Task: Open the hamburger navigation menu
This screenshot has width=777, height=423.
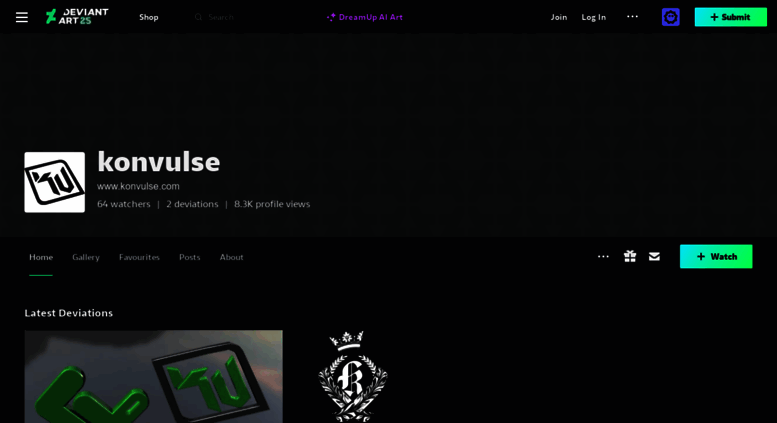Action: tap(22, 17)
